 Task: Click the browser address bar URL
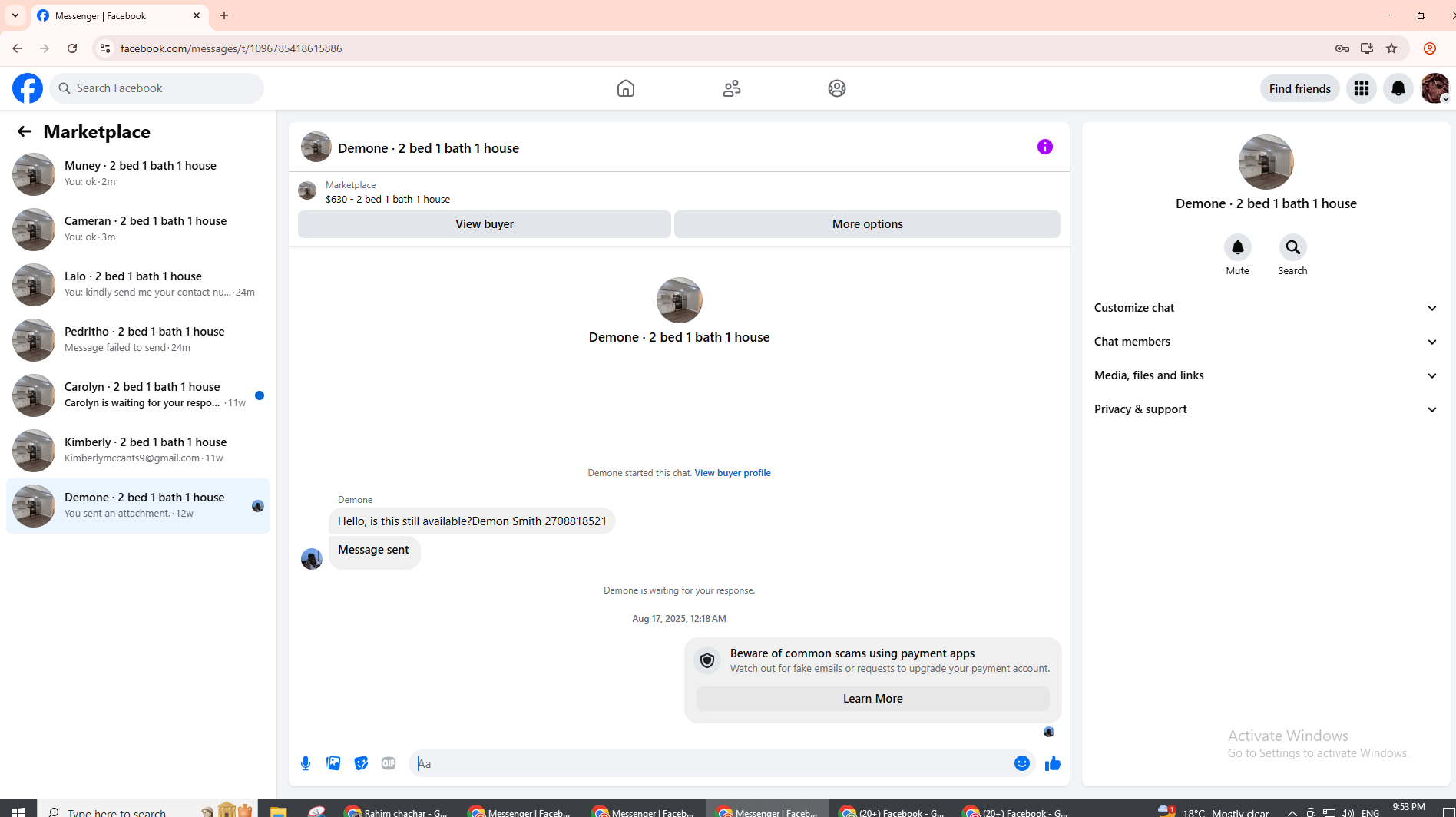(231, 48)
